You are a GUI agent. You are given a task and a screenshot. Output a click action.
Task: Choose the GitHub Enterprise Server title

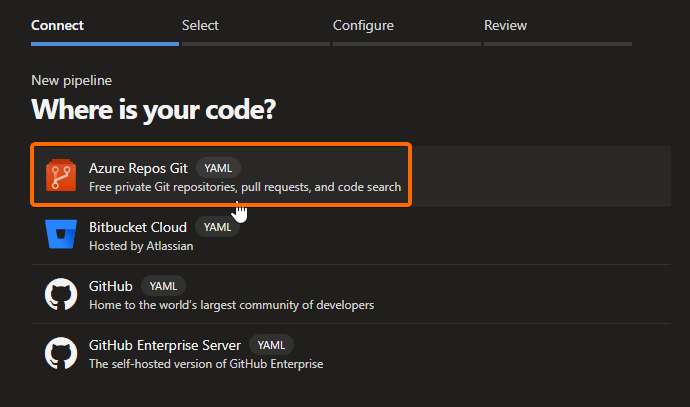point(164,345)
